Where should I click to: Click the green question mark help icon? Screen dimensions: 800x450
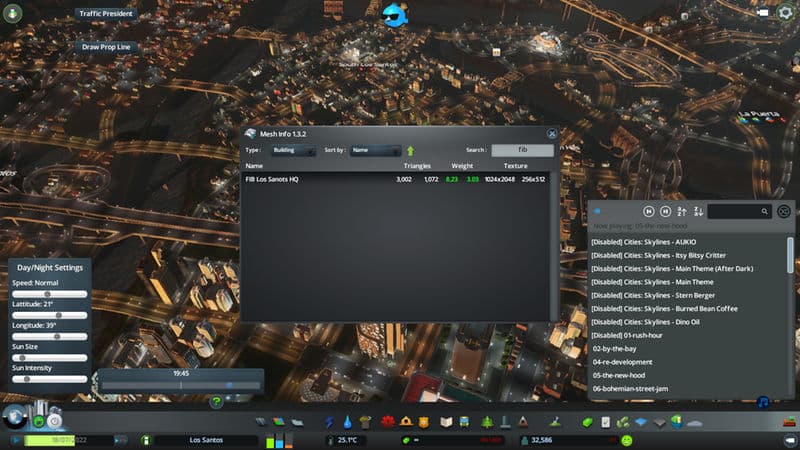tap(216, 402)
